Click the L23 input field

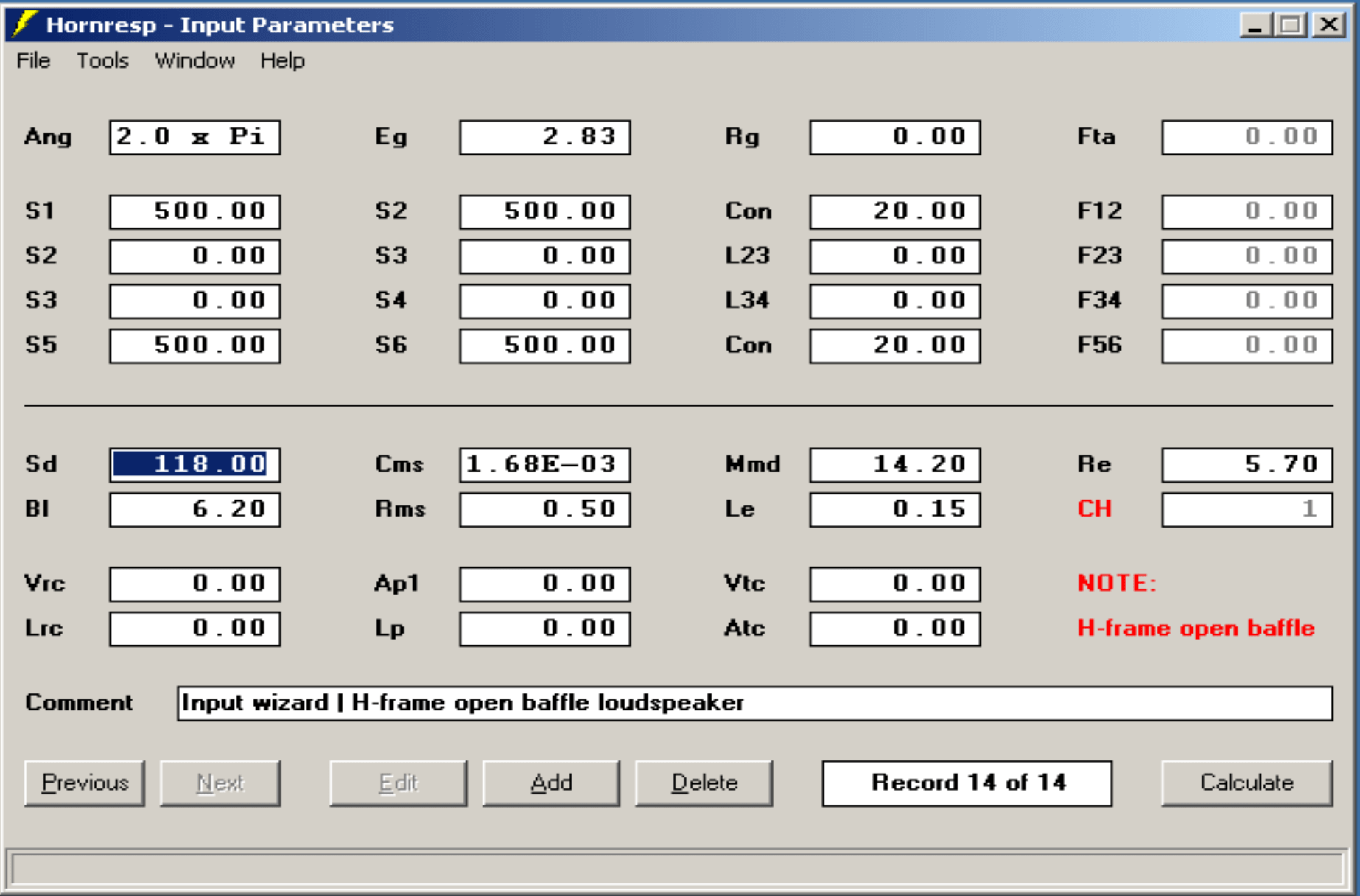pos(895,256)
